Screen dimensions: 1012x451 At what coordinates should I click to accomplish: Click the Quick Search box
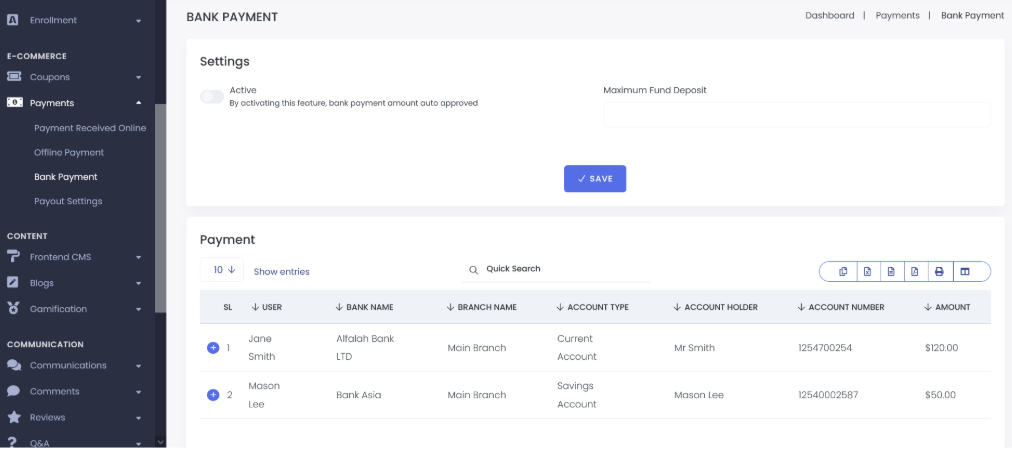tap(556, 269)
